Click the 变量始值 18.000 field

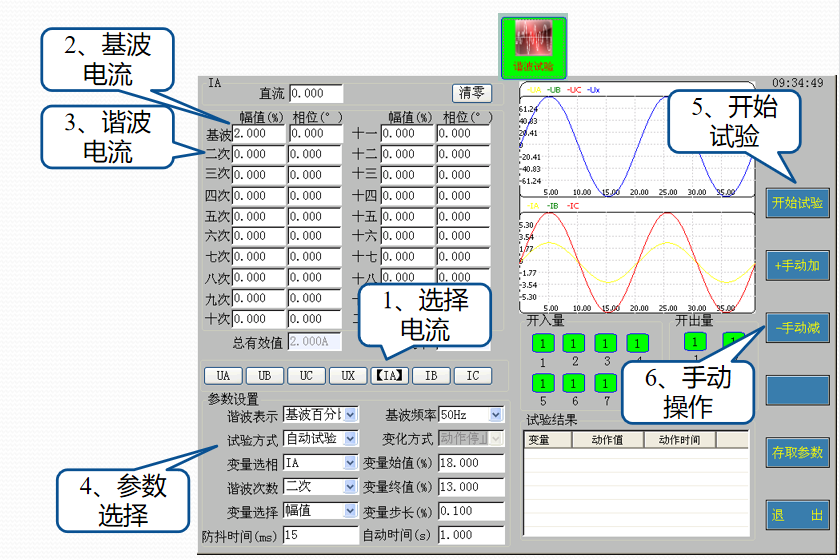click(471, 463)
